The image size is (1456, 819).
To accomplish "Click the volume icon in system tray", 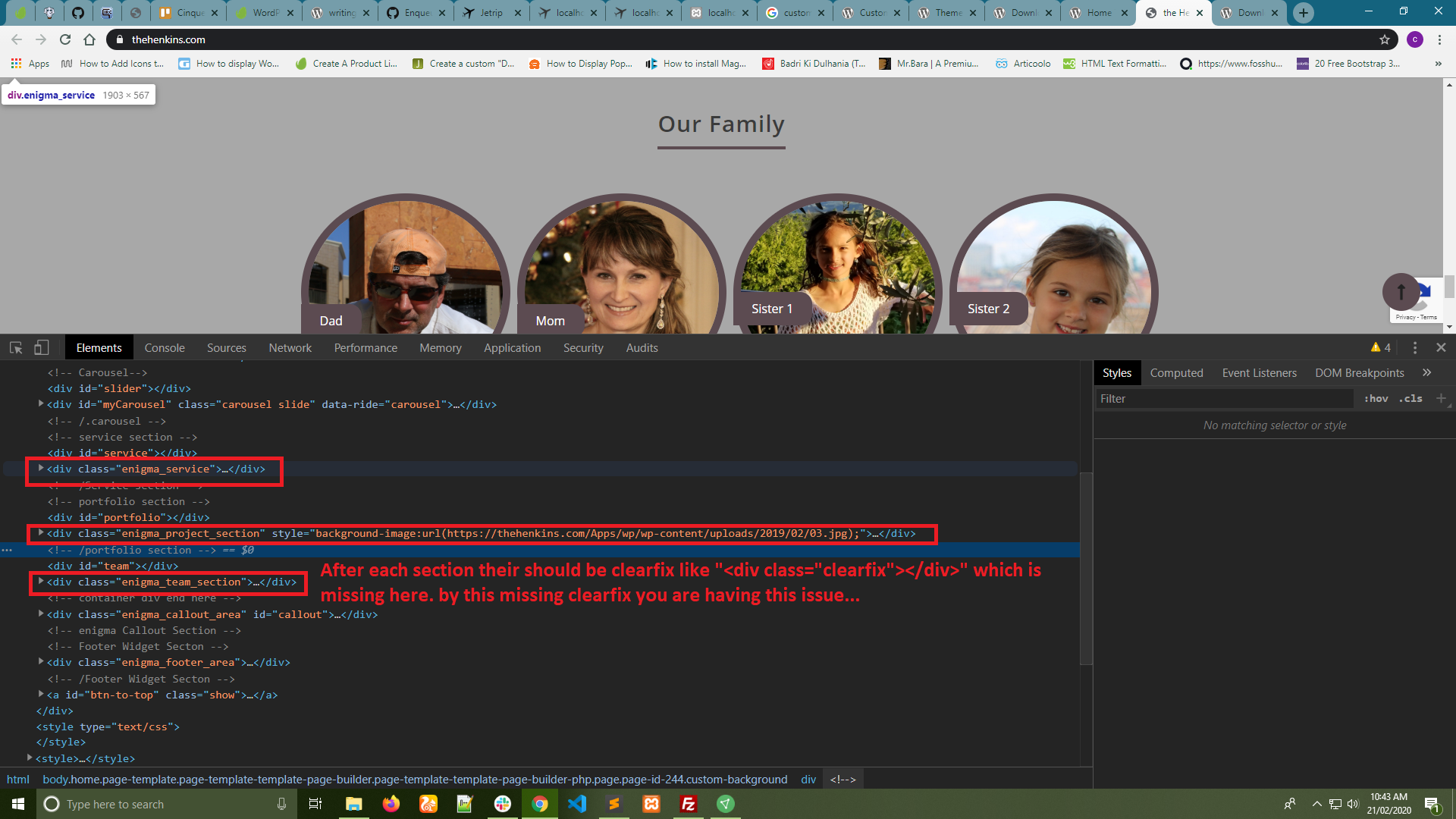I will click(1353, 804).
